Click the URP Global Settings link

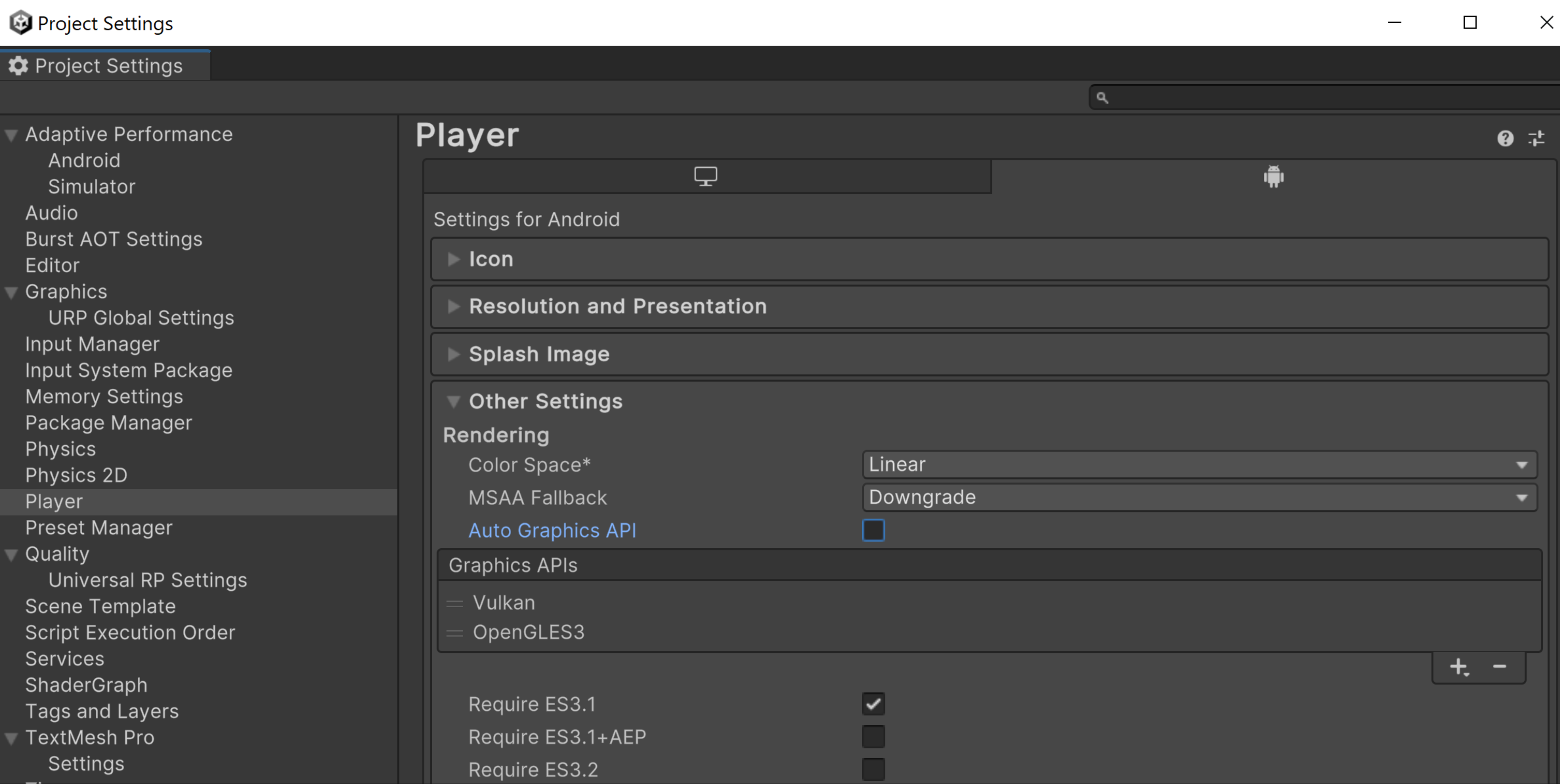(140, 317)
